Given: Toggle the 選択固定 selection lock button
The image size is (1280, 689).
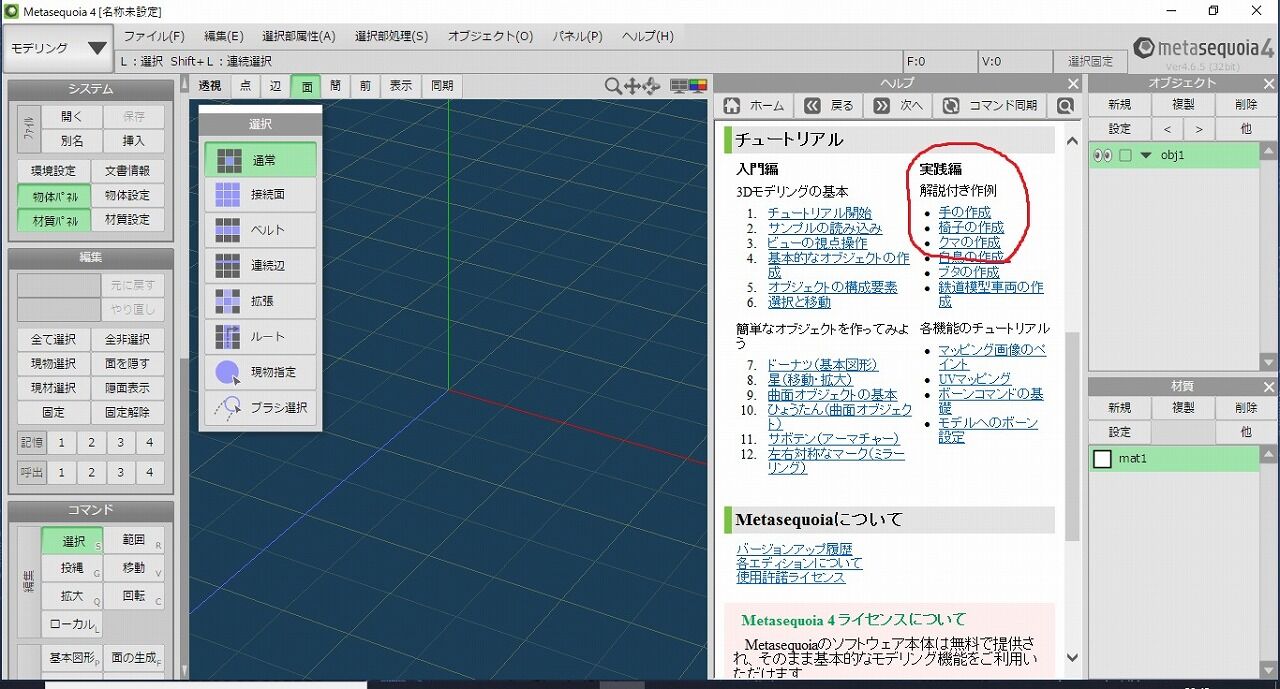Looking at the screenshot, I should (1089, 61).
